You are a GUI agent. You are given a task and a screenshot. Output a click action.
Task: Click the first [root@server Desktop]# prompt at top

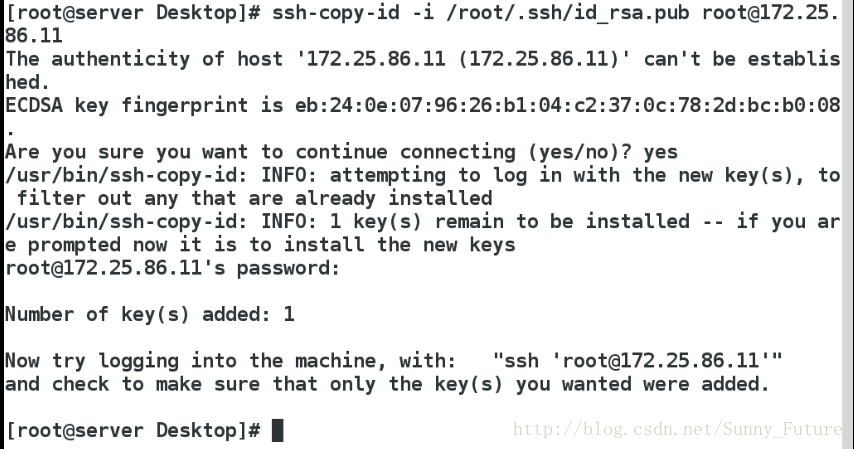[x=133, y=12]
